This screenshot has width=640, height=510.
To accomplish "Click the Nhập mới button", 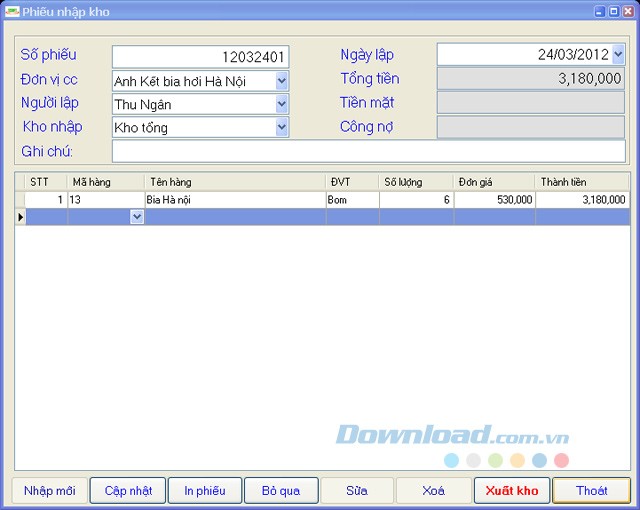I will point(50,491).
